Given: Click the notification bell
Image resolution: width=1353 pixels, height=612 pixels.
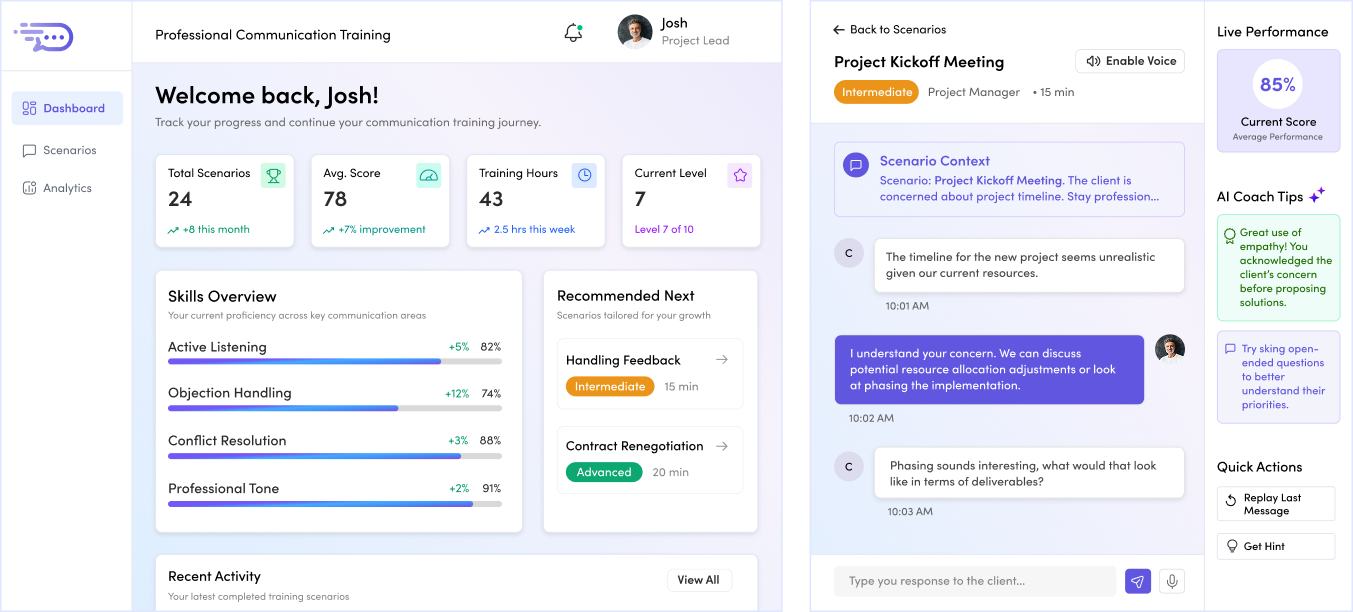Looking at the screenshot, I should (x=573, y=31).
